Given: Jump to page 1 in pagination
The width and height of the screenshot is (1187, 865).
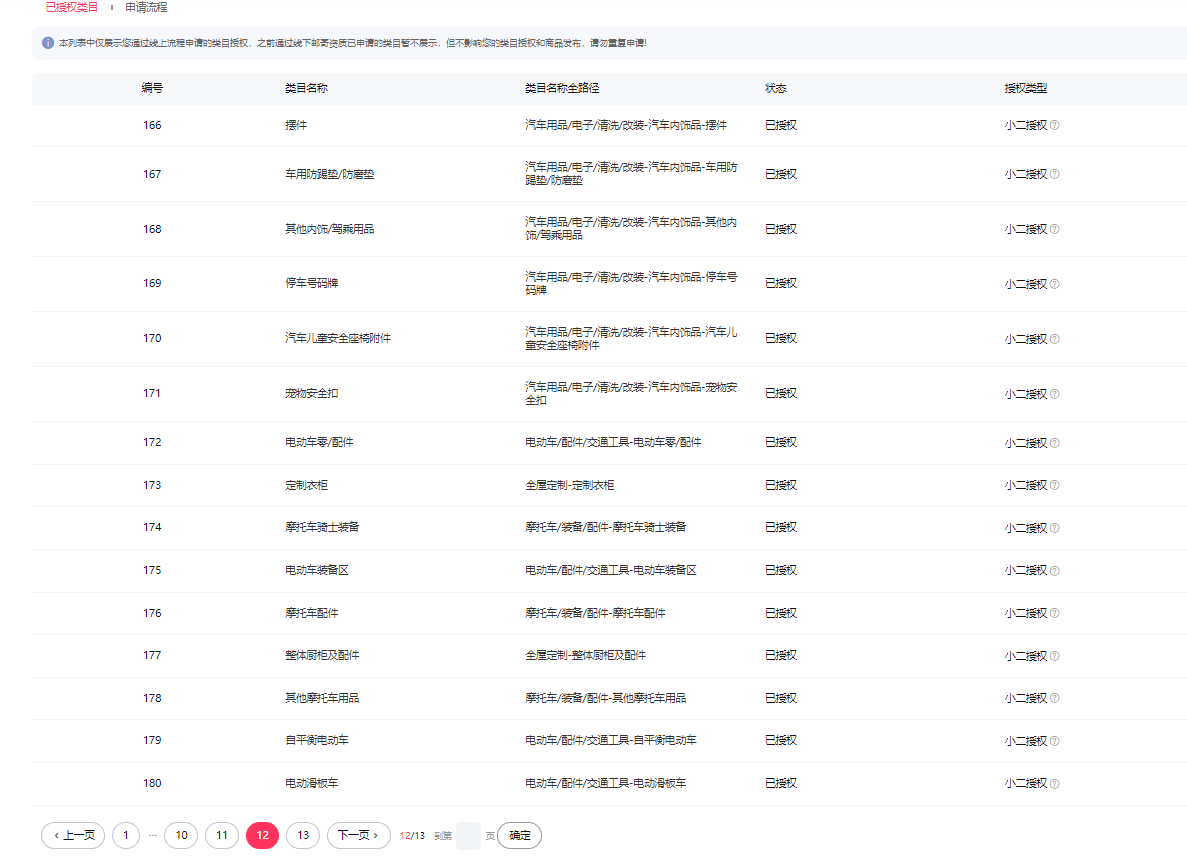Looking at the screenshot, I should click(x=126, y=835).
